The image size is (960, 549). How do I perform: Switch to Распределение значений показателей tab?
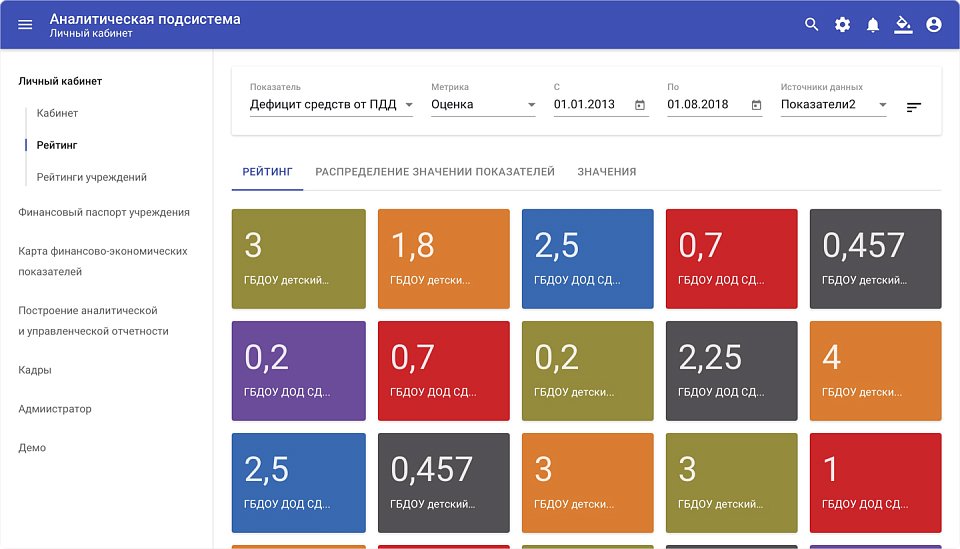[x=434, y=172]
